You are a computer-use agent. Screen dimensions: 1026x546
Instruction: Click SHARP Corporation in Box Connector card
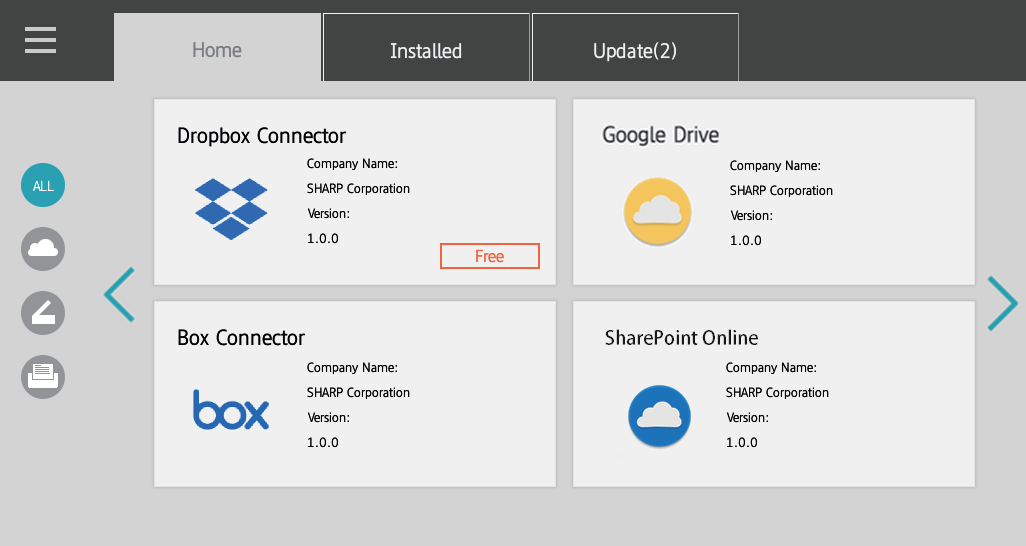pyautogui.click(x=358, y=393)
